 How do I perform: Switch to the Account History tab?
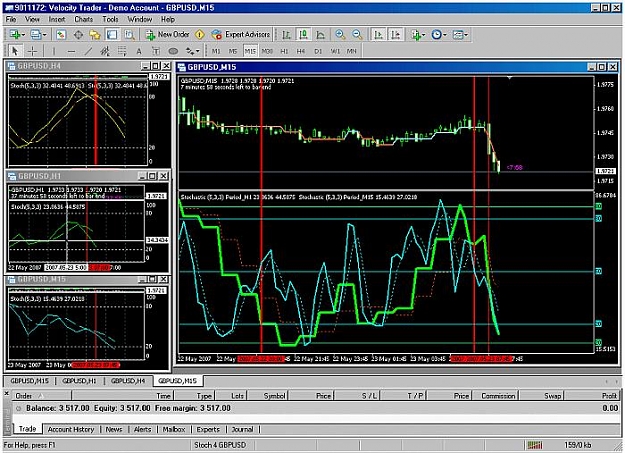click(71, 429)
